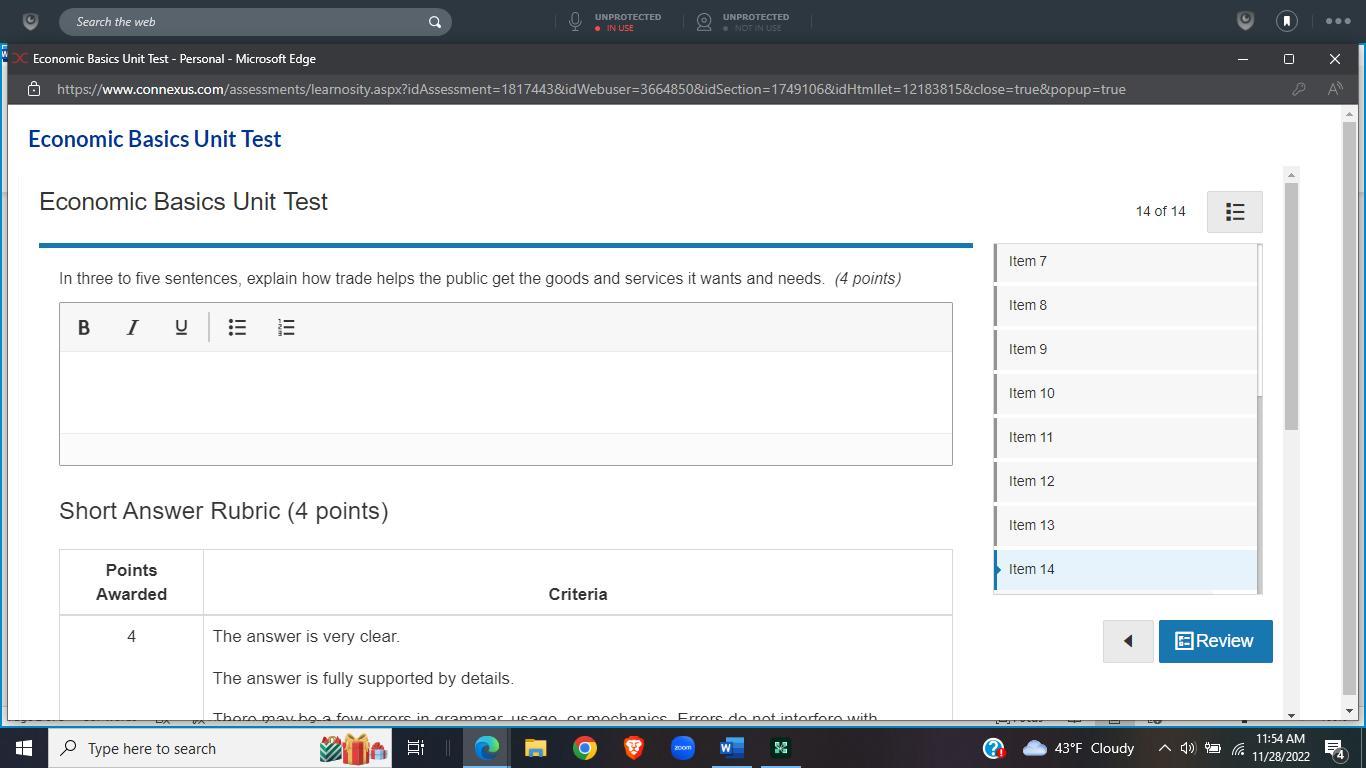Open Microsoft Word from the taskbar
Viewport: 1366px width, 768px height.
coord(732,748)
